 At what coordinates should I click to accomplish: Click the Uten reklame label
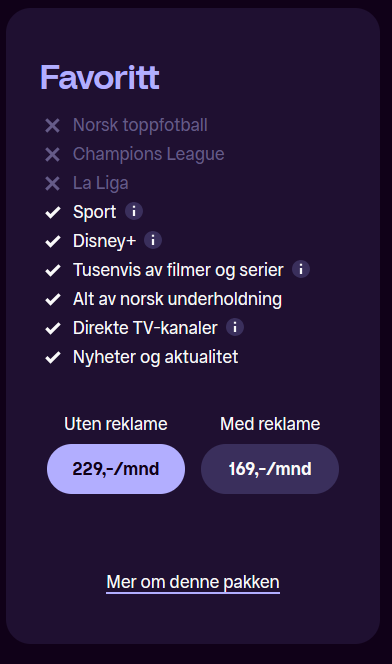[x=116, y=424]
